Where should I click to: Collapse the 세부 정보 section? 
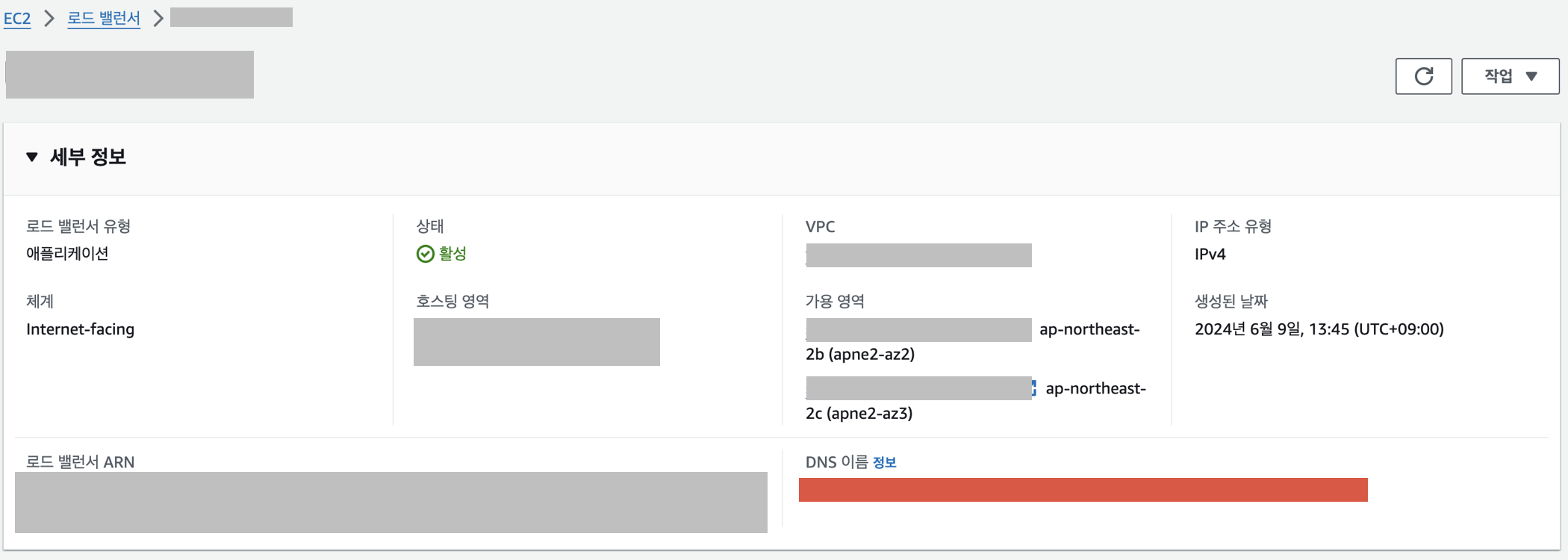[x=32, y=157]
